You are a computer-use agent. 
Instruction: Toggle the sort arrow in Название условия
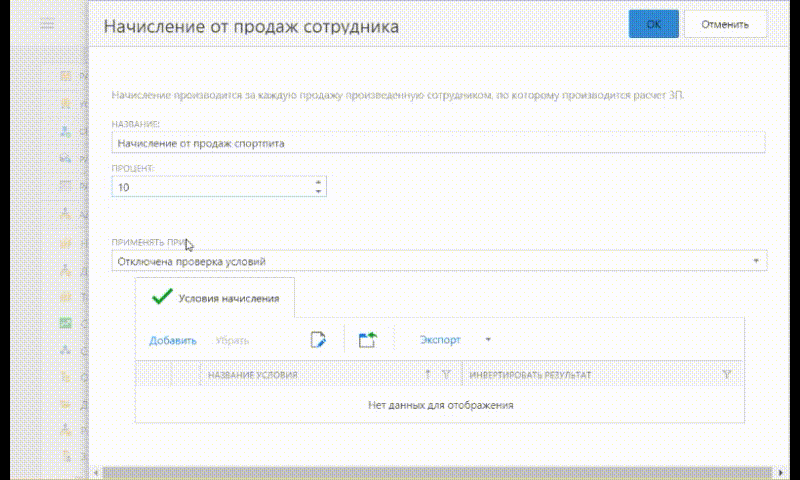[x=428, y=374]
